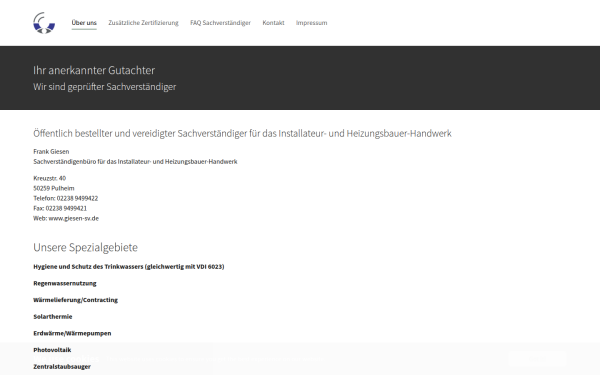Click the Sachverständigenbüro description line

tap(135, 161)
